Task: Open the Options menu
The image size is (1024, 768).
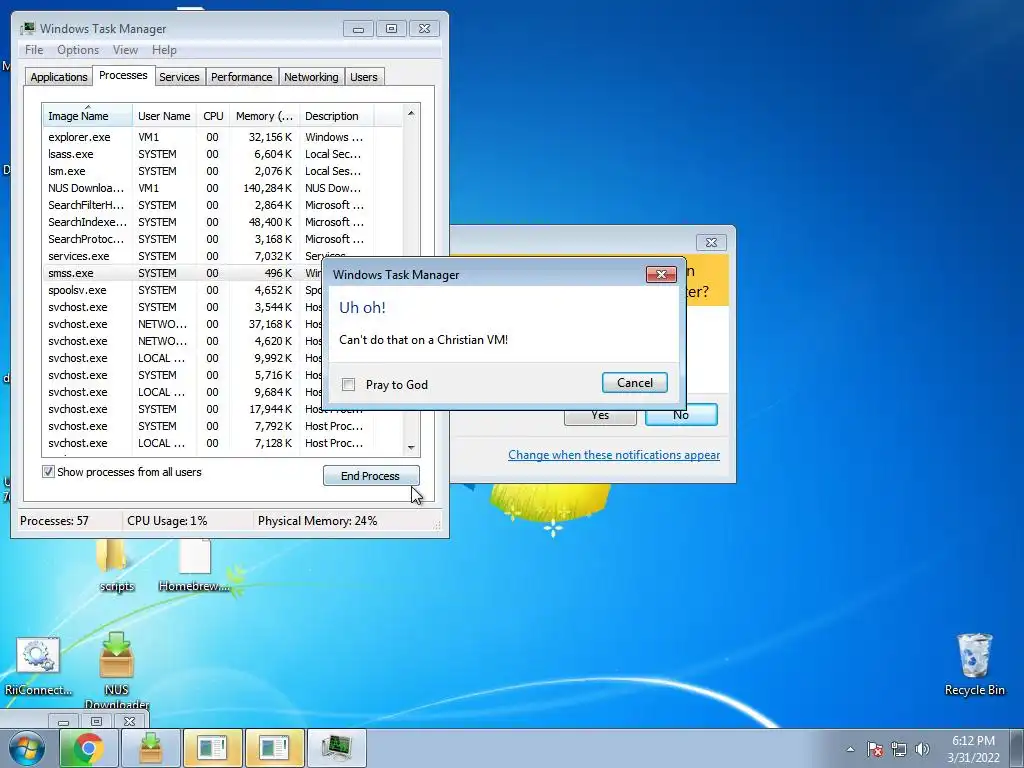Action: point(78,50)
